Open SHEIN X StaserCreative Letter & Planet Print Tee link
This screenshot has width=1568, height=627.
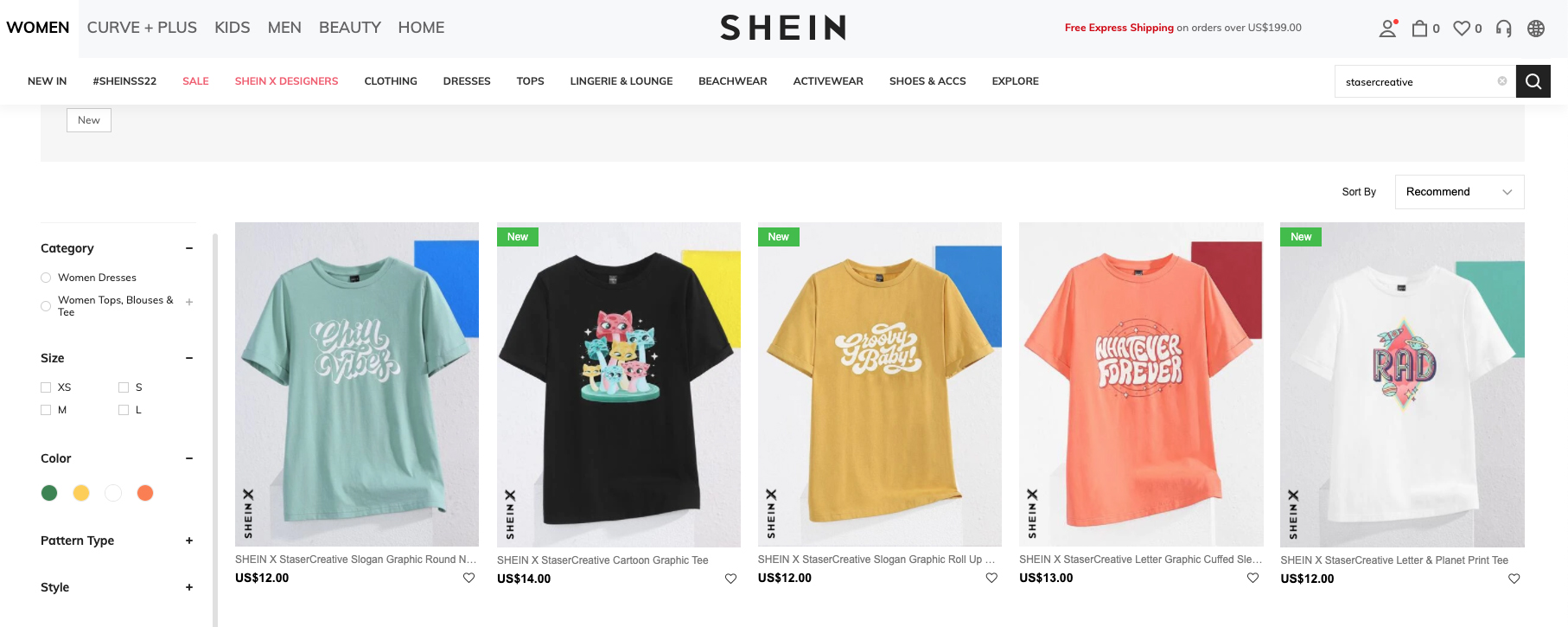click(x=1394, y=560)
